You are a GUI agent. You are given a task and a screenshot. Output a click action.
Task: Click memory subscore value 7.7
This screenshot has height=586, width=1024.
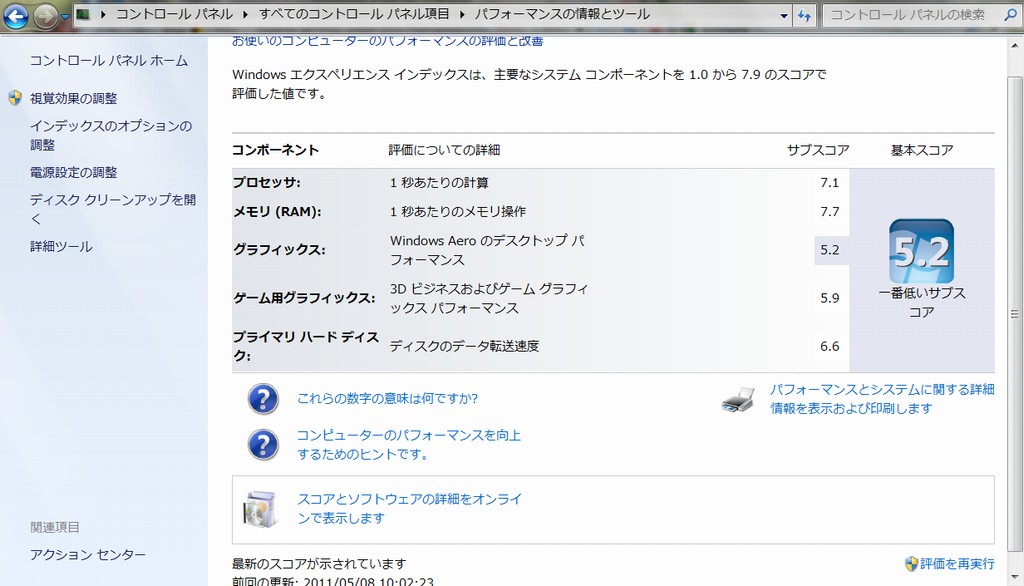829,212
